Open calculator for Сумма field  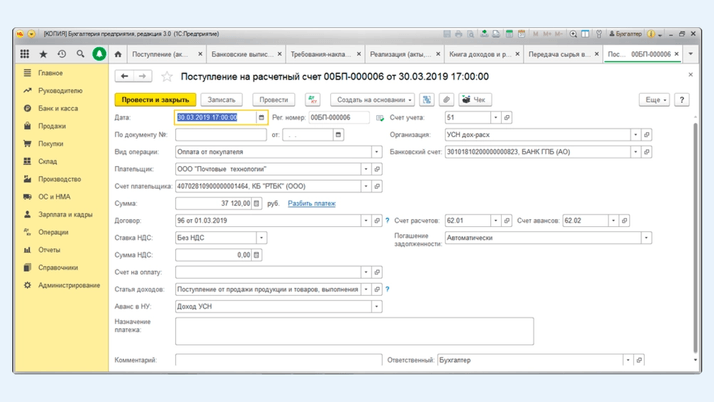257,204
